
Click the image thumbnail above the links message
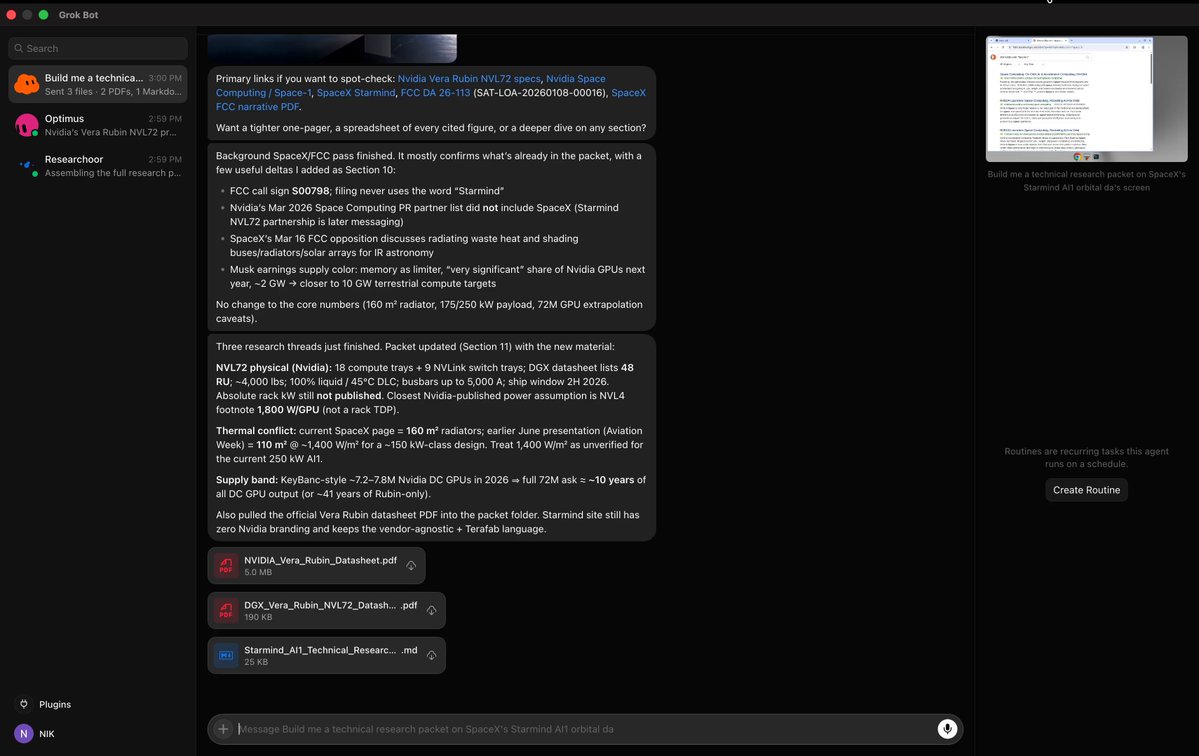[332, 48]
